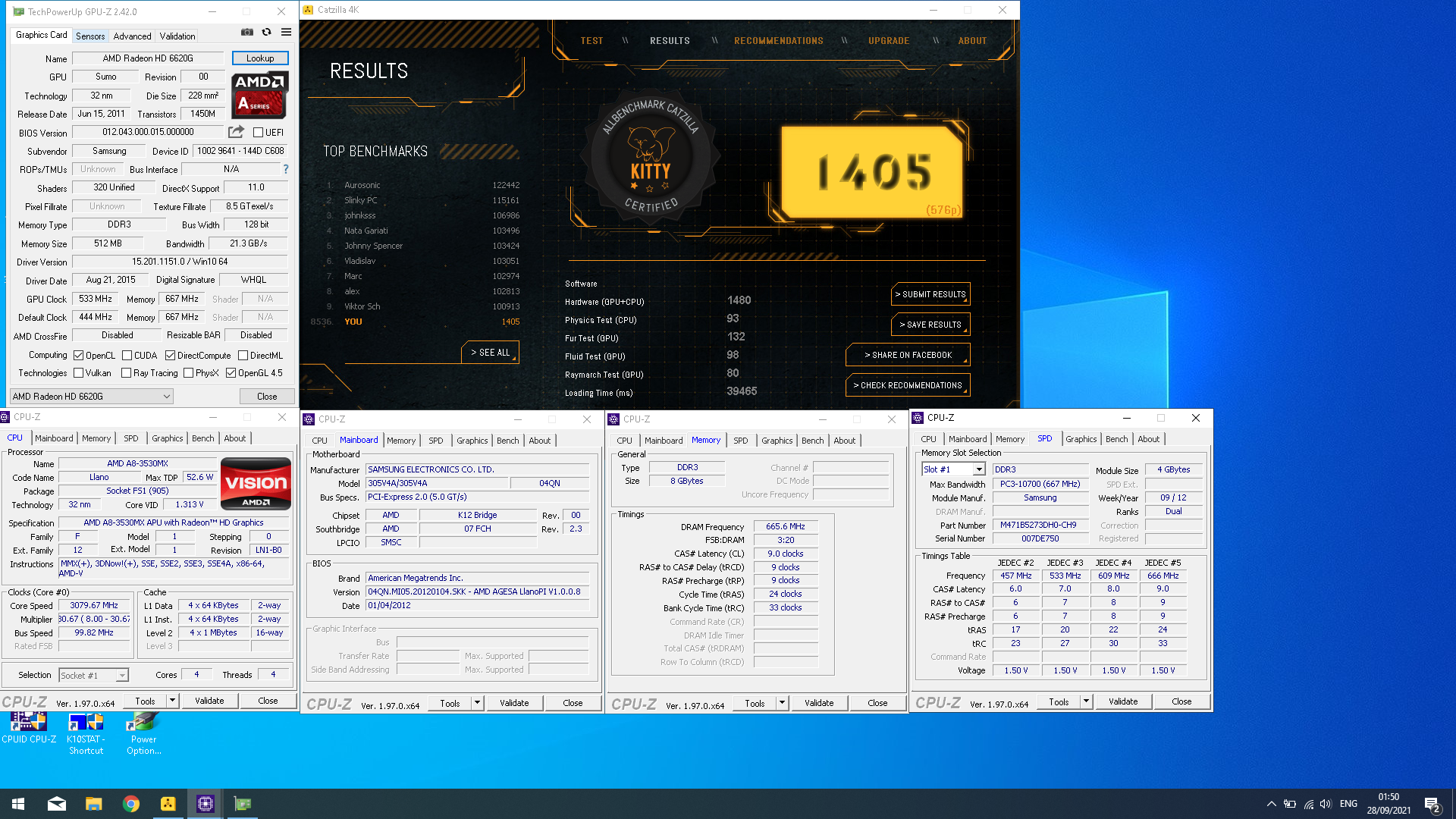Open K10STAT Shortcut desktop icon
Viewport: 1456px width, 819px height.
[86, 734]
